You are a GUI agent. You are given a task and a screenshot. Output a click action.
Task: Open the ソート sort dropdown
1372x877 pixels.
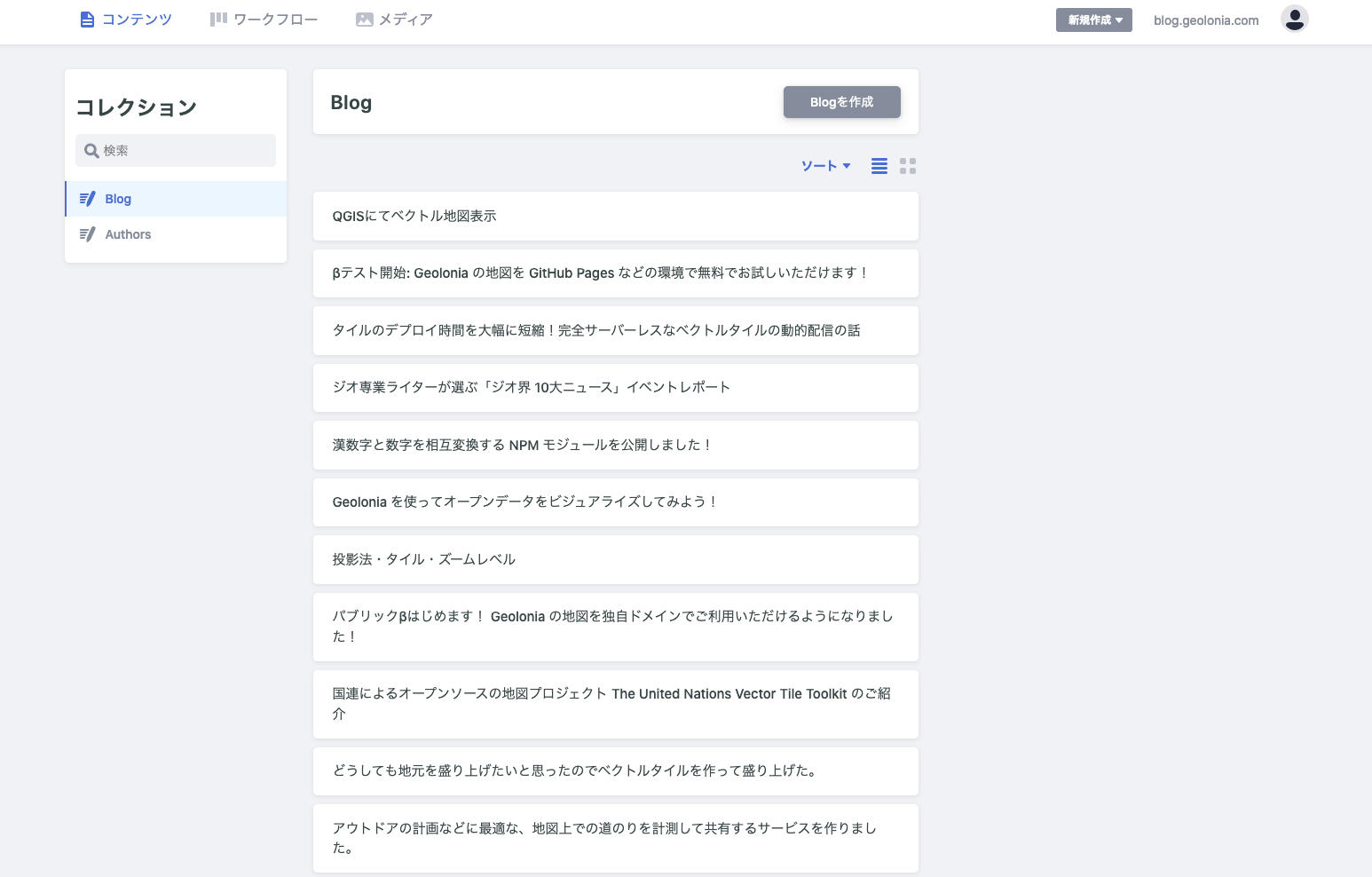[825, 166]
